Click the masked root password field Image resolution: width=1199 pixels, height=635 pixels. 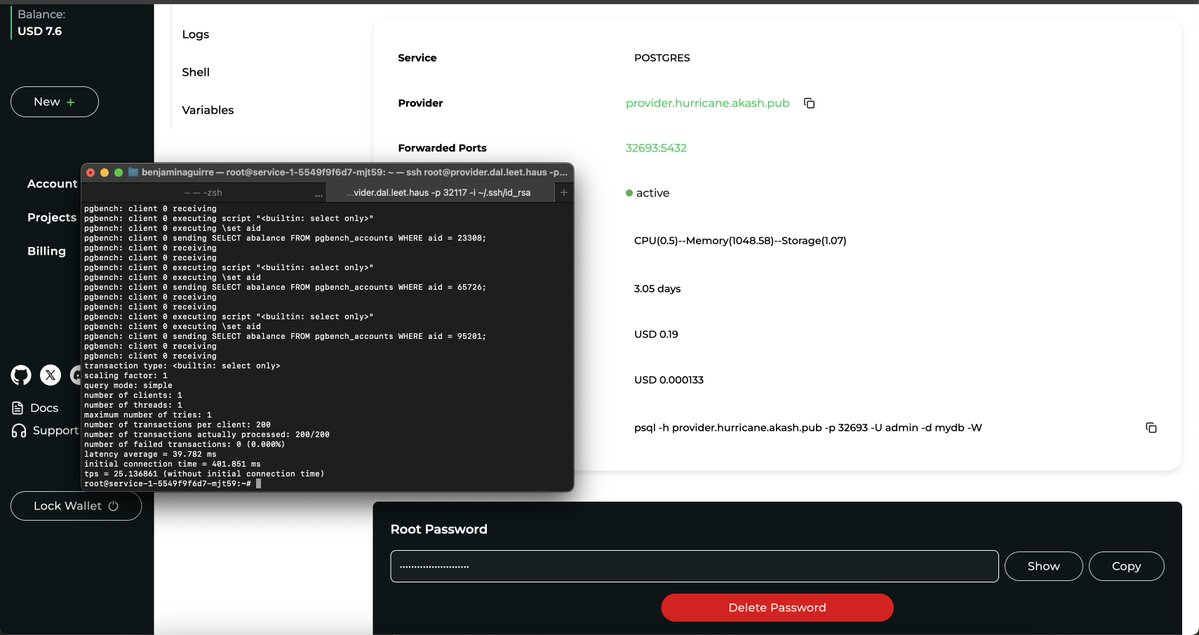pyautogui.click(x=694, y=566)
